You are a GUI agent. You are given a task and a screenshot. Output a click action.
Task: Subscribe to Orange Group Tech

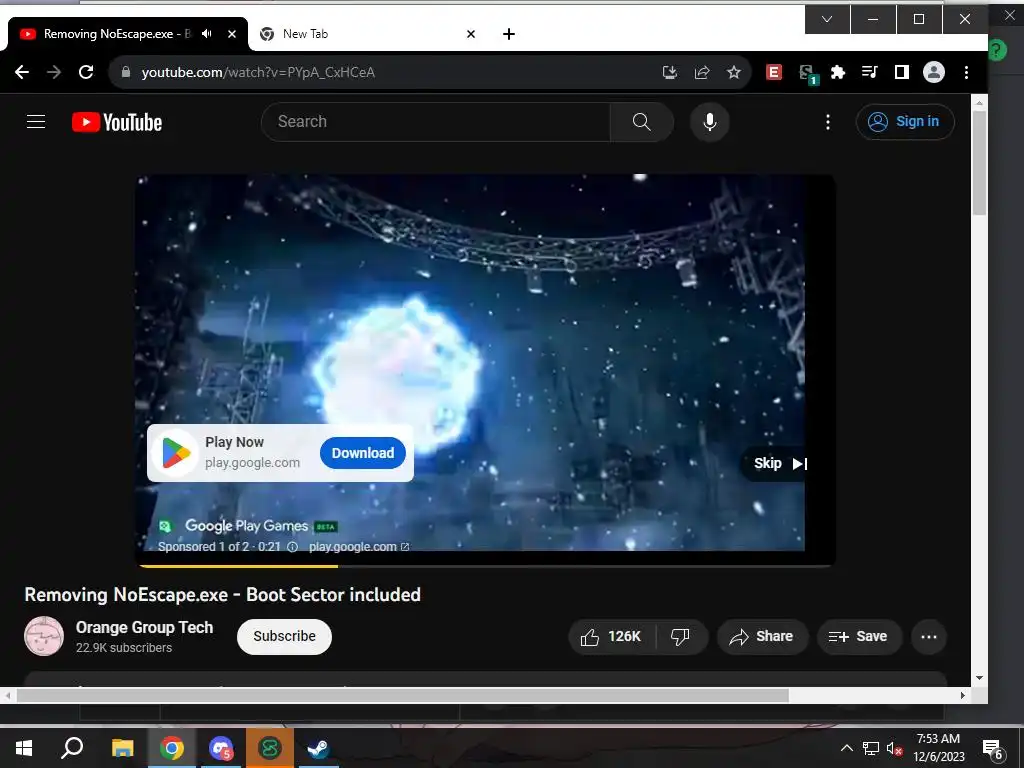[284, 636]
